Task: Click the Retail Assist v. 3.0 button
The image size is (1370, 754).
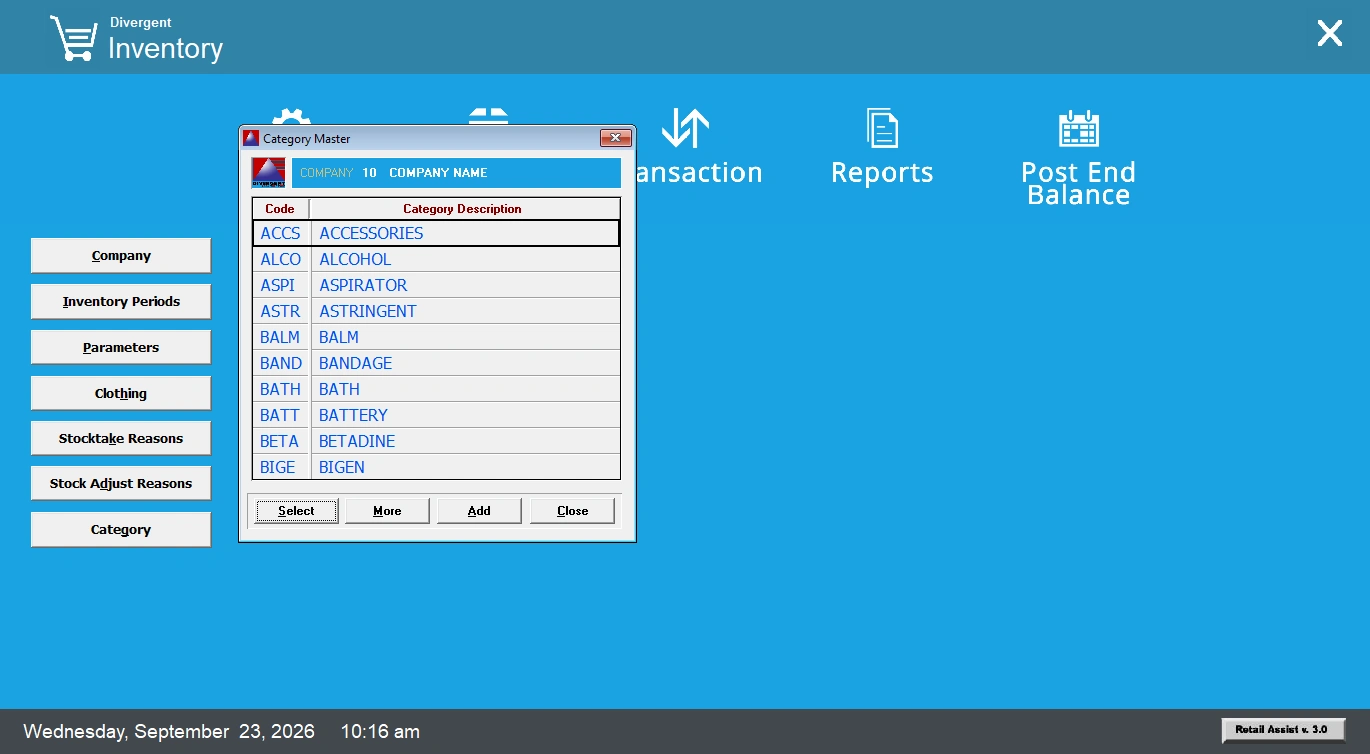Action: coord(1283,730)
